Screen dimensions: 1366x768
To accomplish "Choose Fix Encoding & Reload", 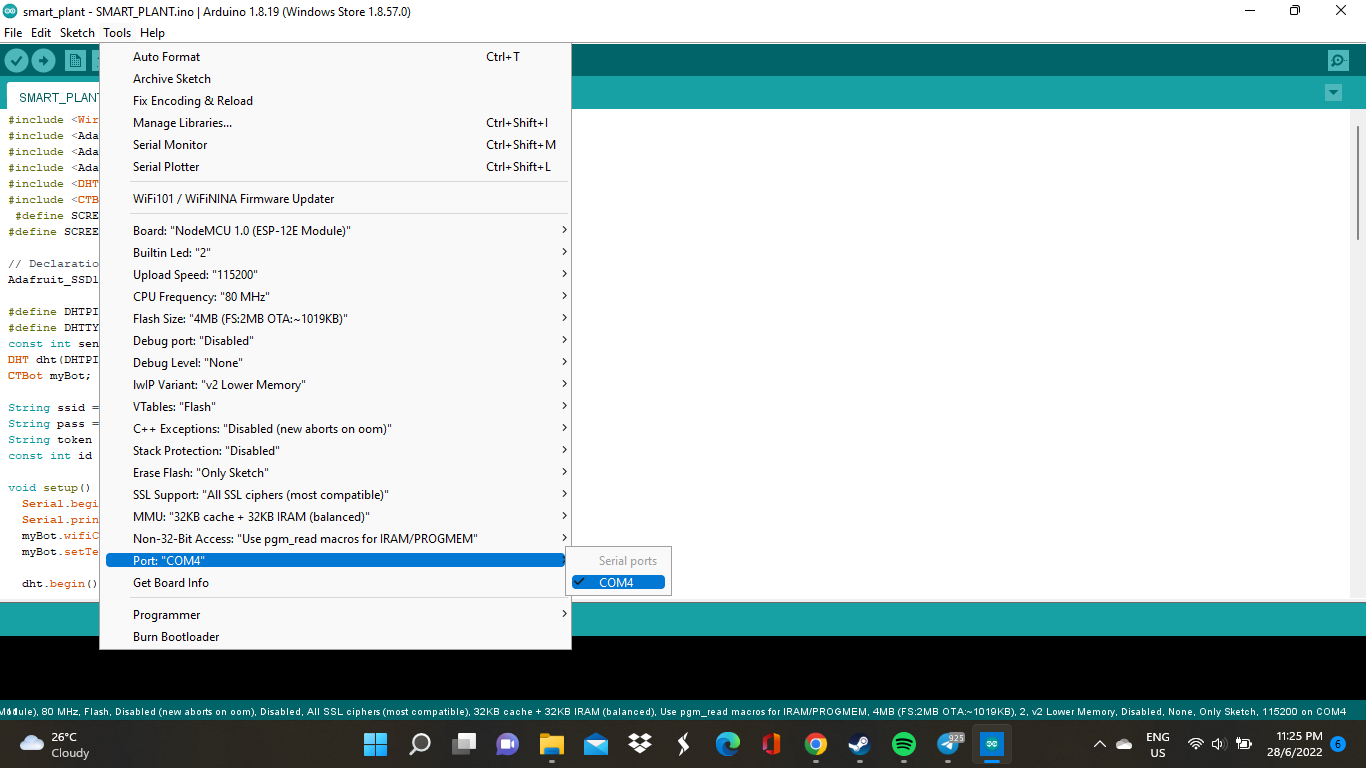I will [335, 101].
